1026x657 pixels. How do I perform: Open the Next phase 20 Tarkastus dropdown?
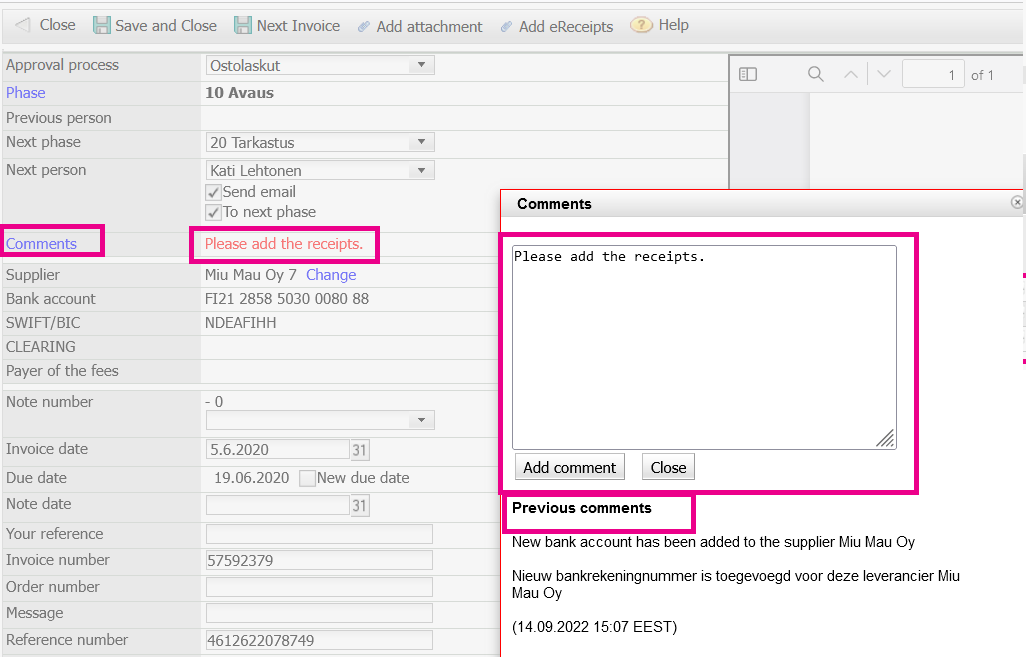[320, 142]
